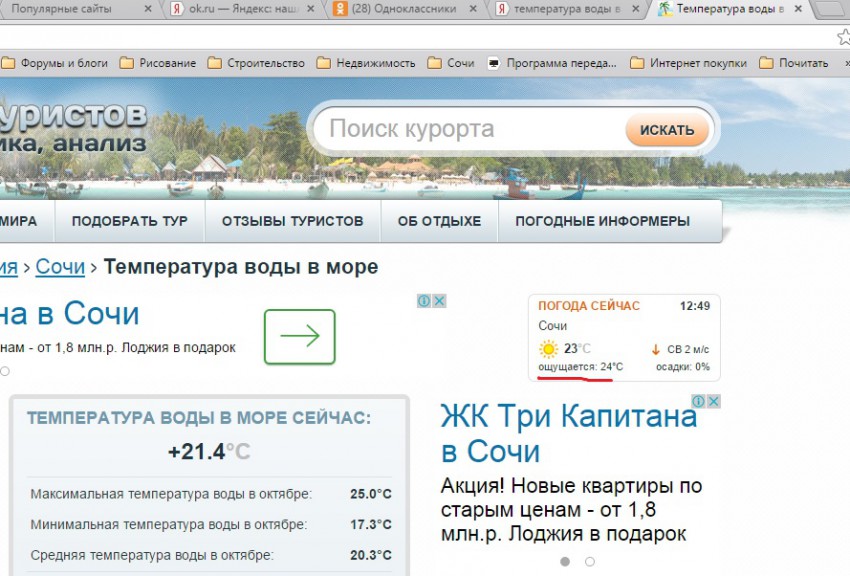
Task: Close the Популярные сайты tab
Action: 148,9
